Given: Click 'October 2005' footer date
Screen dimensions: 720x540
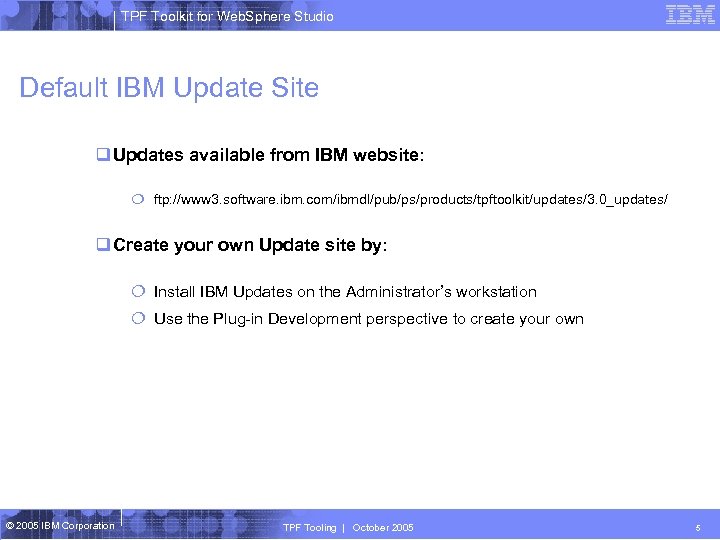Looking at the screenshot, I should coord(382,528).
